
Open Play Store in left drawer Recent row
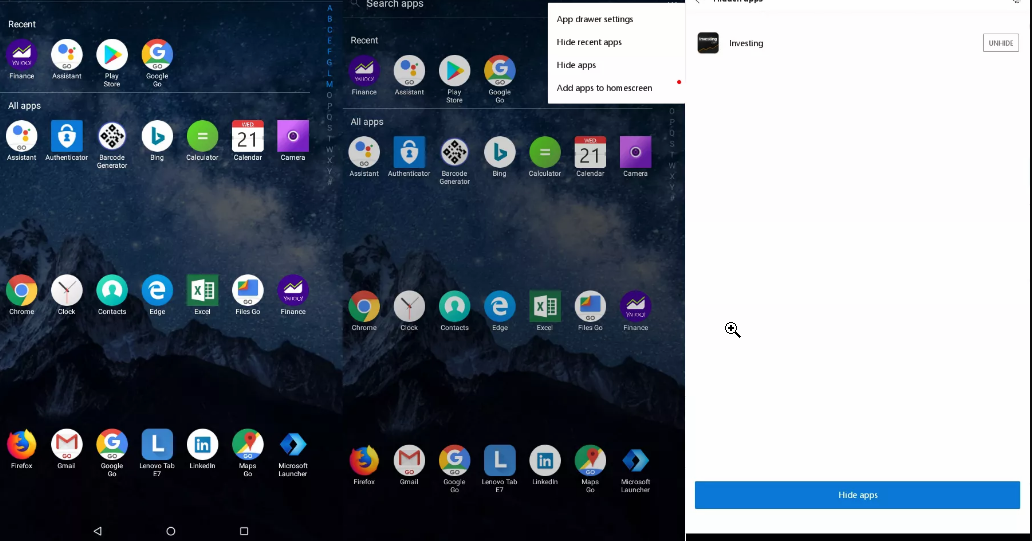coord(112,55)
